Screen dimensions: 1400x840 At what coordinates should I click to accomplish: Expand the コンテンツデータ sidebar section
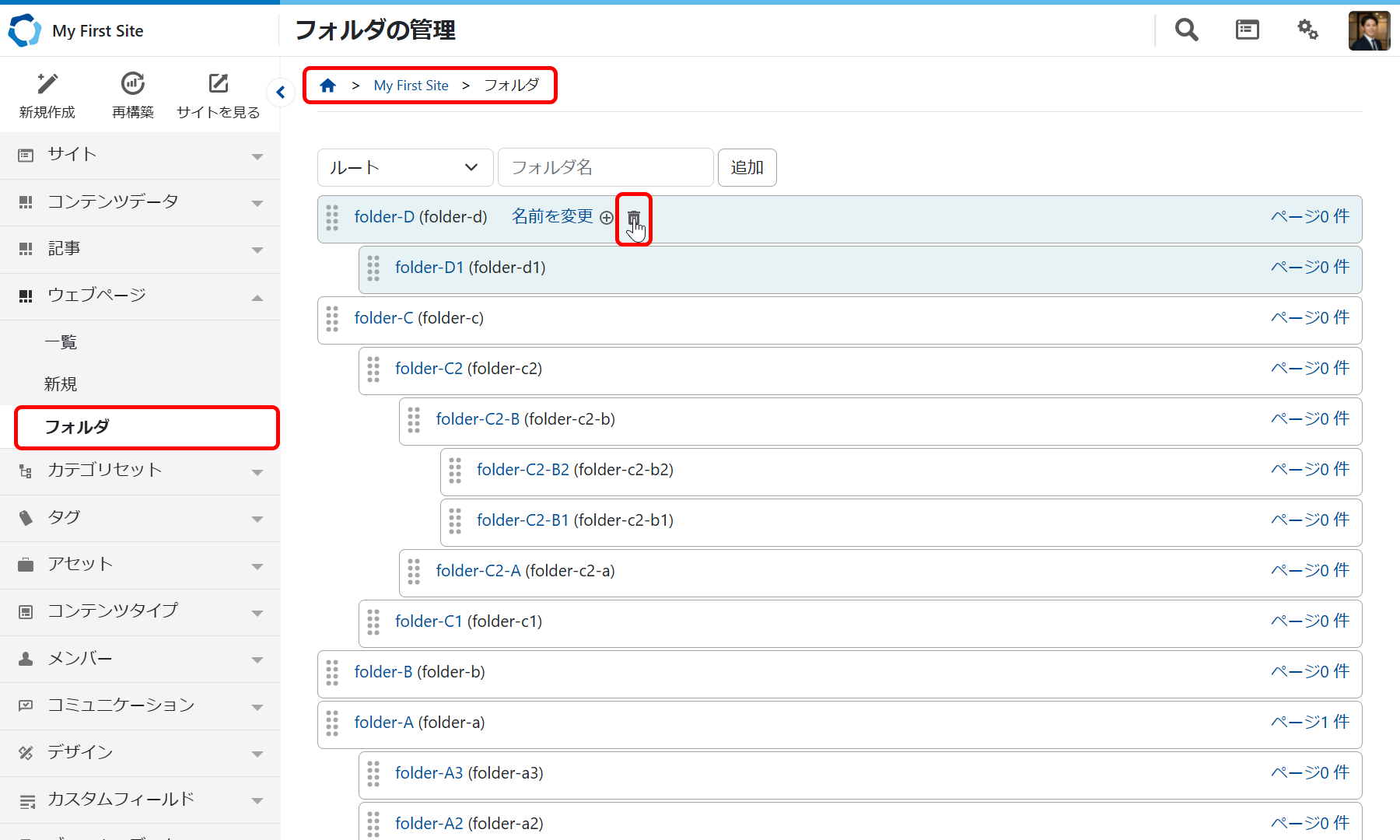[x=140, y=202]
